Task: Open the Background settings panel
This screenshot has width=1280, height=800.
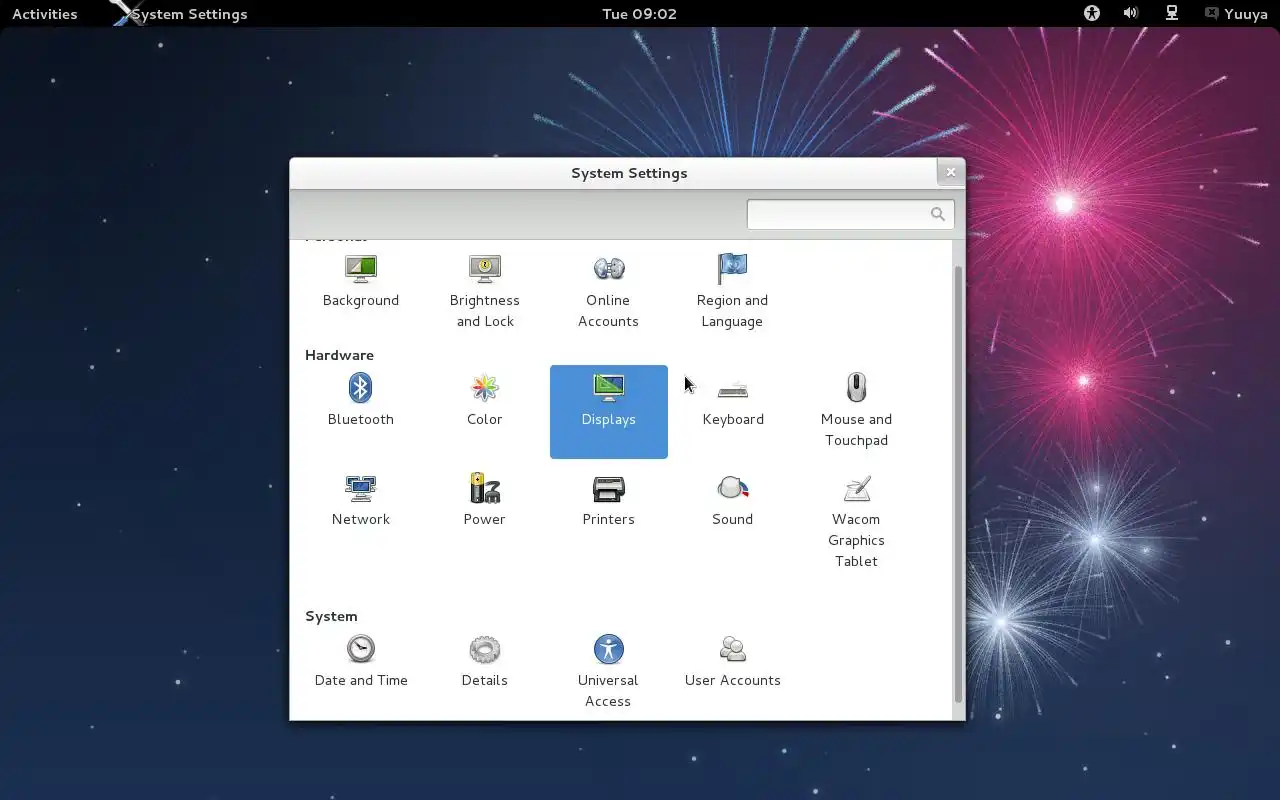Action: 361,281
